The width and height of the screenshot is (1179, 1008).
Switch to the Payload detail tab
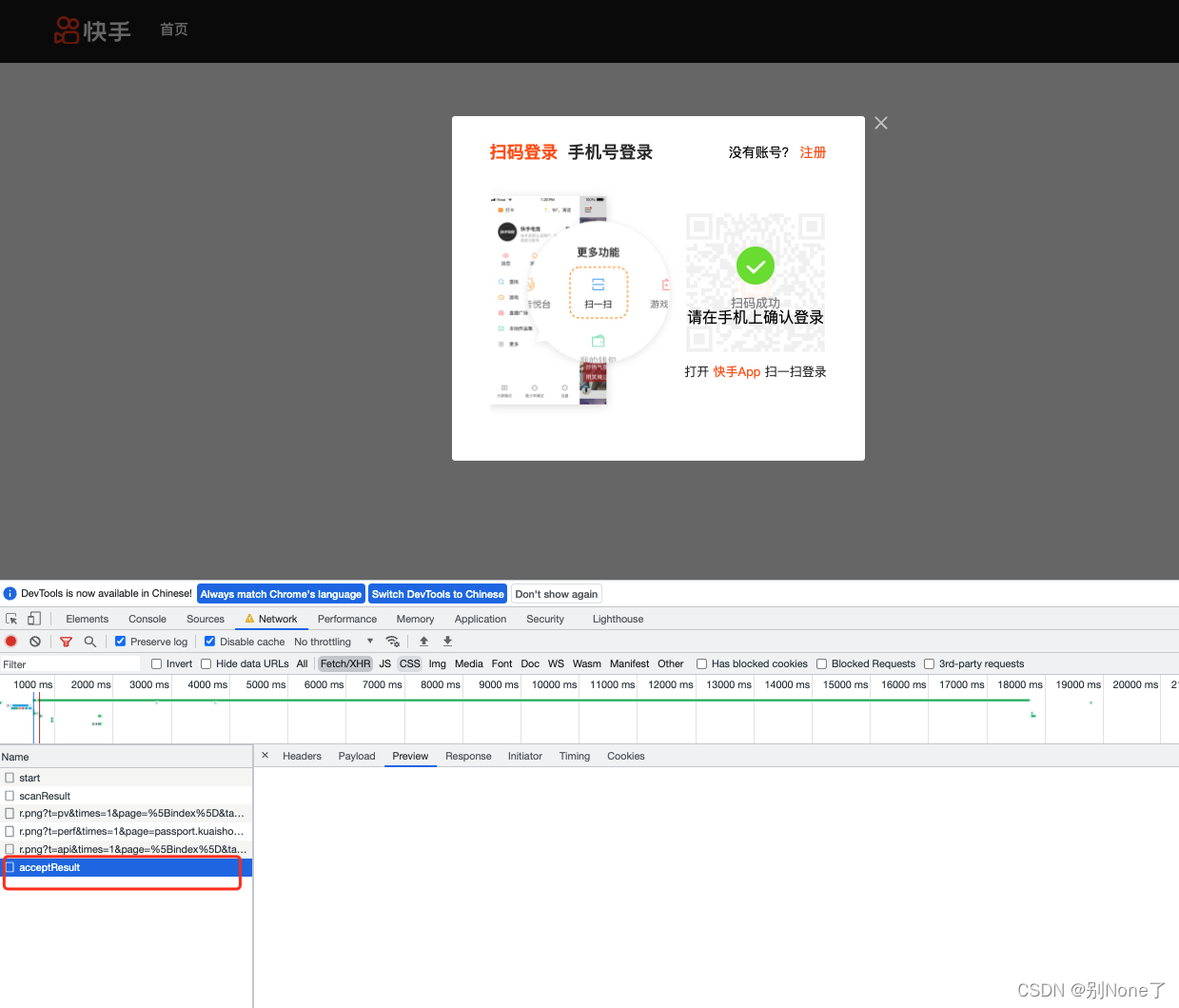pyautogui.click(x=357, y=756)
